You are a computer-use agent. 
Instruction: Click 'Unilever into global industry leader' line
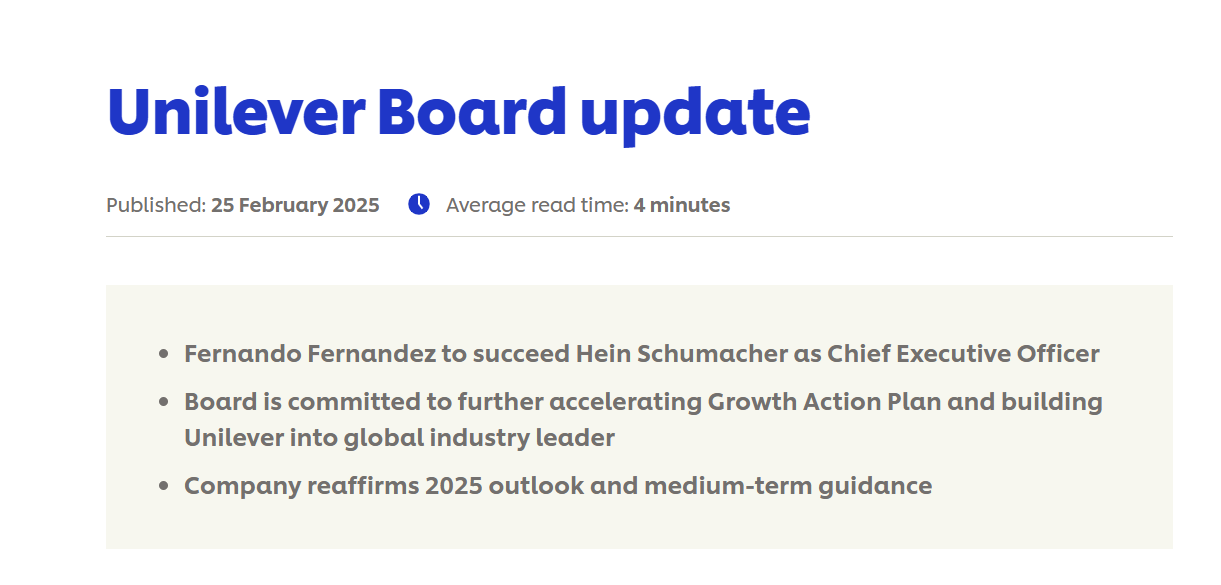(x=399, y=438)
